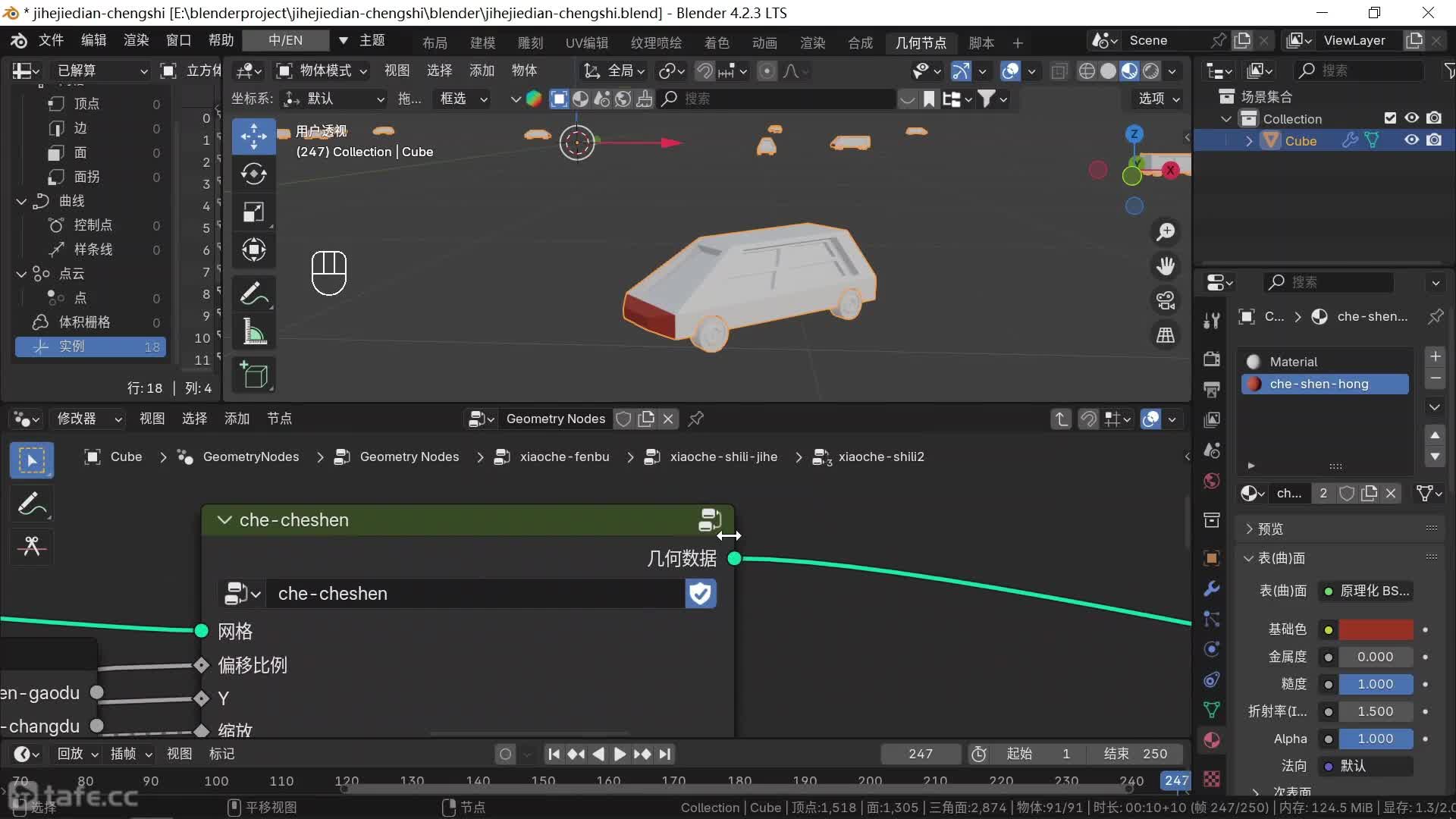Toggle perspective/orthographic grid view icon
1456x819 pixels.
pyautogui.click(x=1166, y=335)
